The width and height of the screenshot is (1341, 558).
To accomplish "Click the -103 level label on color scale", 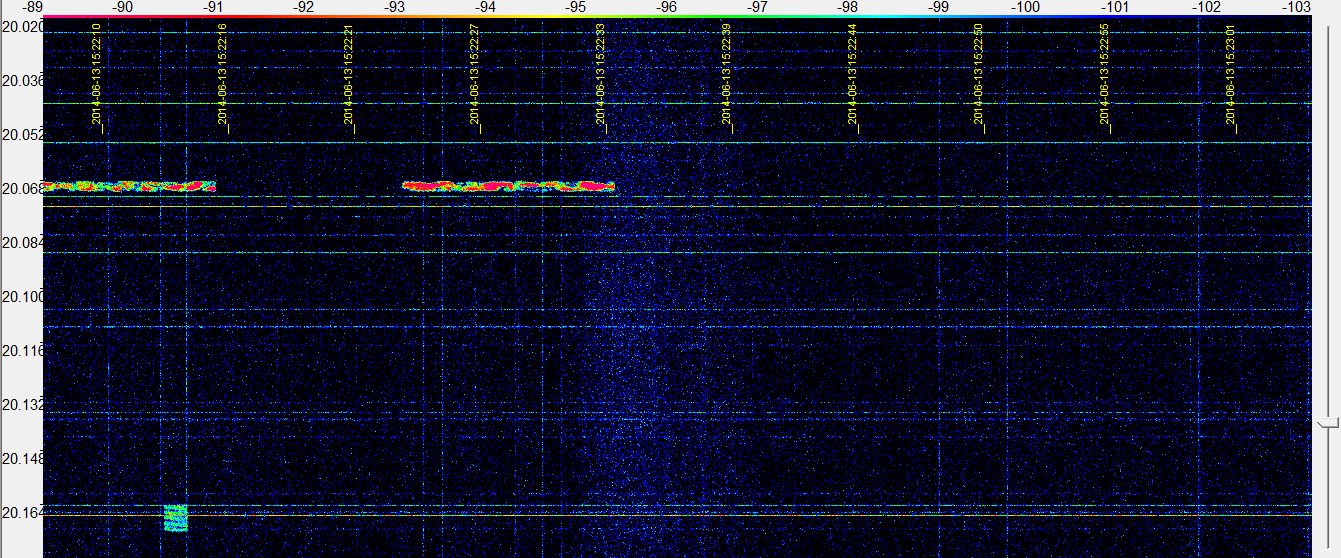I will [x=1296, y=7].
